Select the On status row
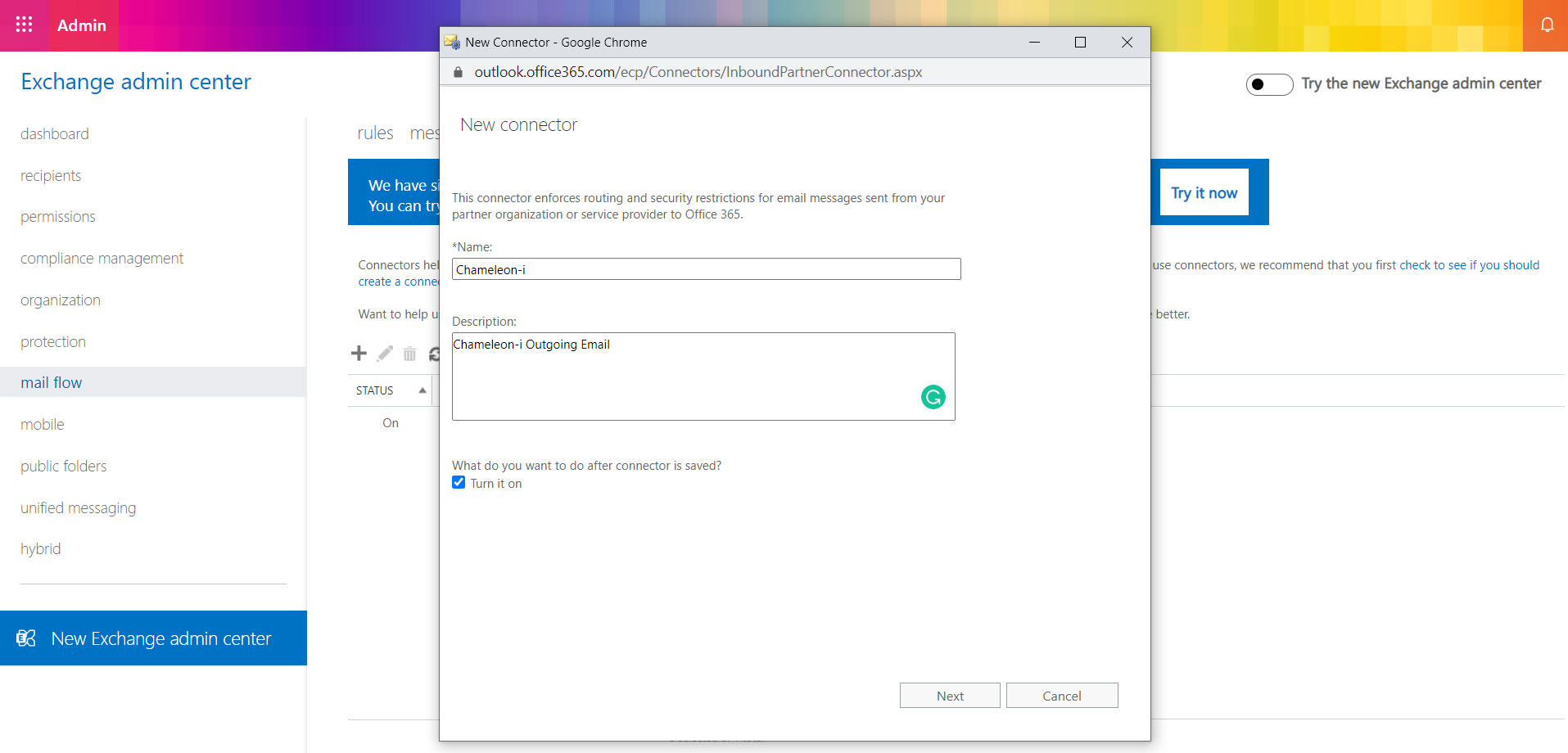 391,423
